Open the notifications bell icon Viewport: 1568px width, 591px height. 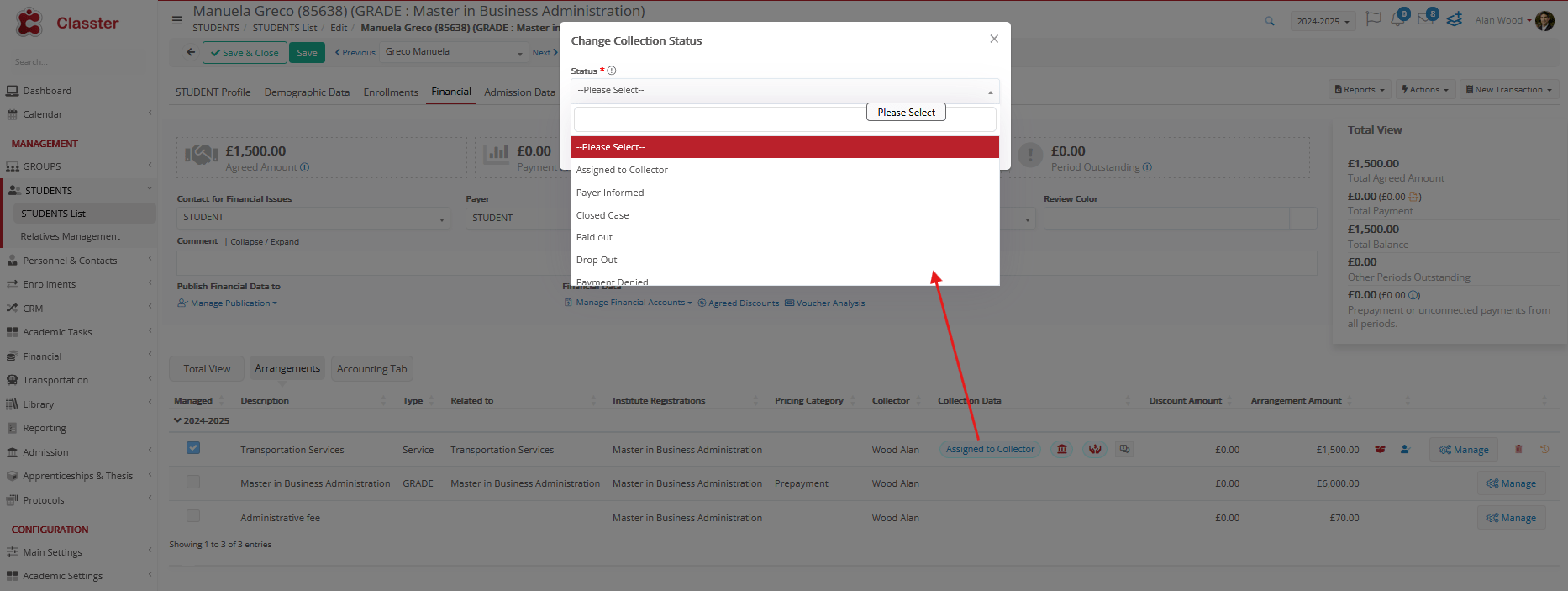click(1397, 19)
